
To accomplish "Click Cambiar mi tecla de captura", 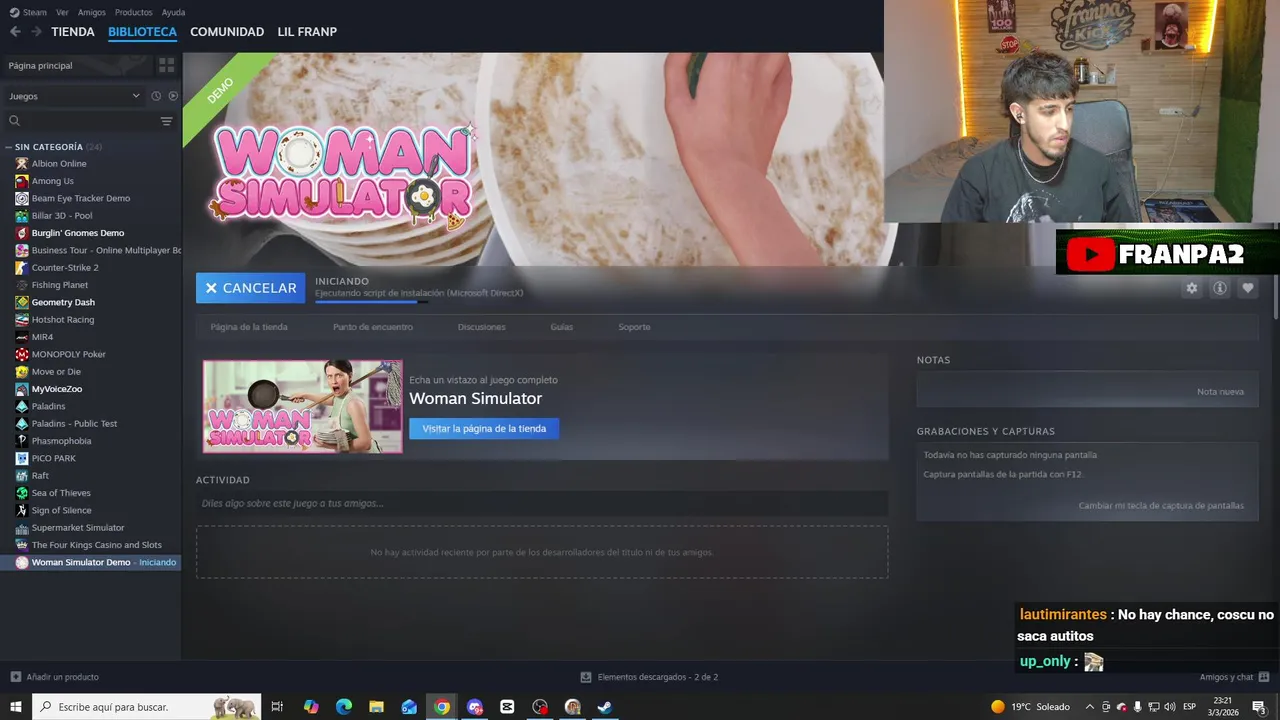I will pos(1161,506).
